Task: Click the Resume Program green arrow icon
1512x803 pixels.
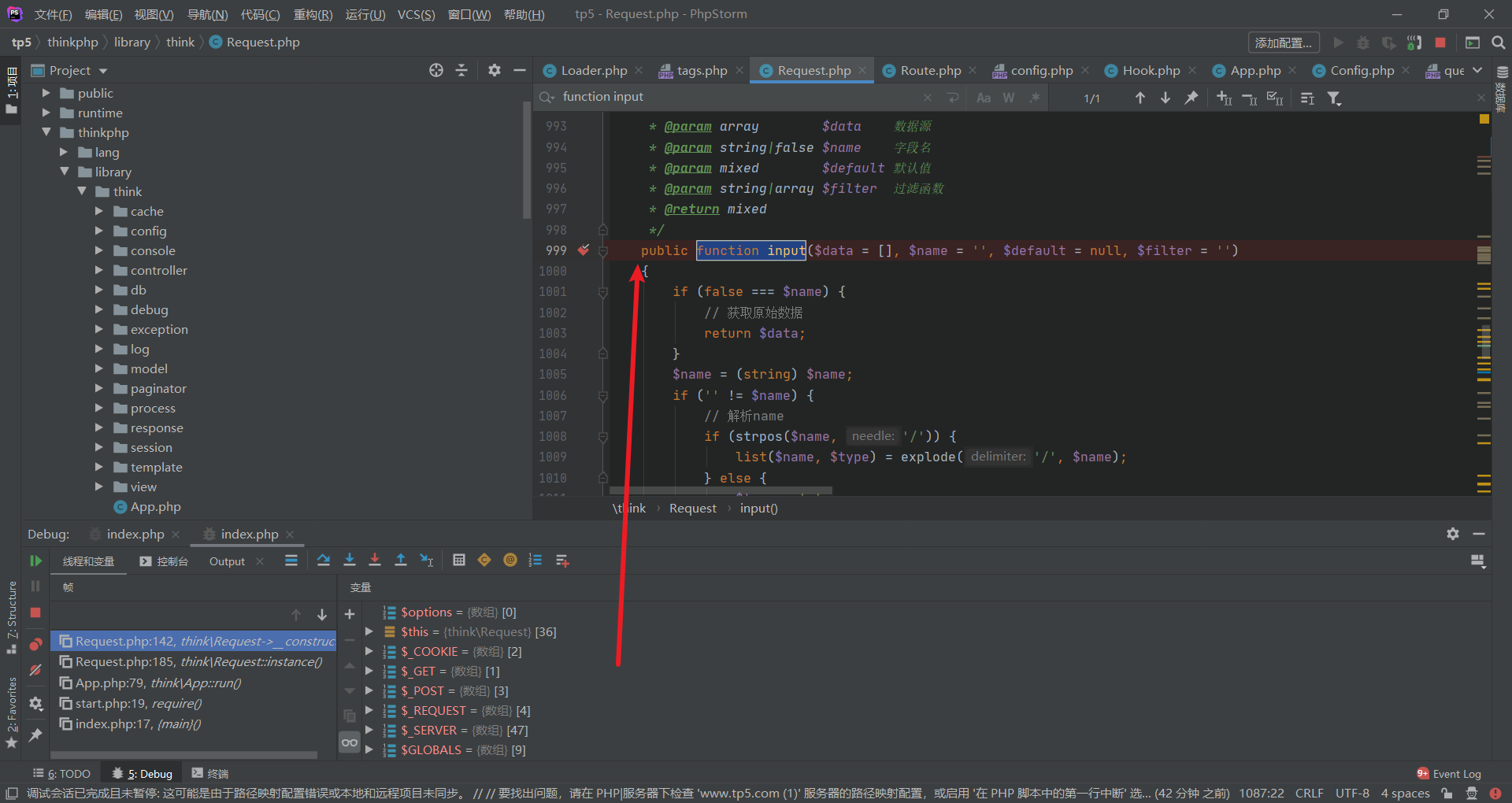Action: click(x=35, y=561)
